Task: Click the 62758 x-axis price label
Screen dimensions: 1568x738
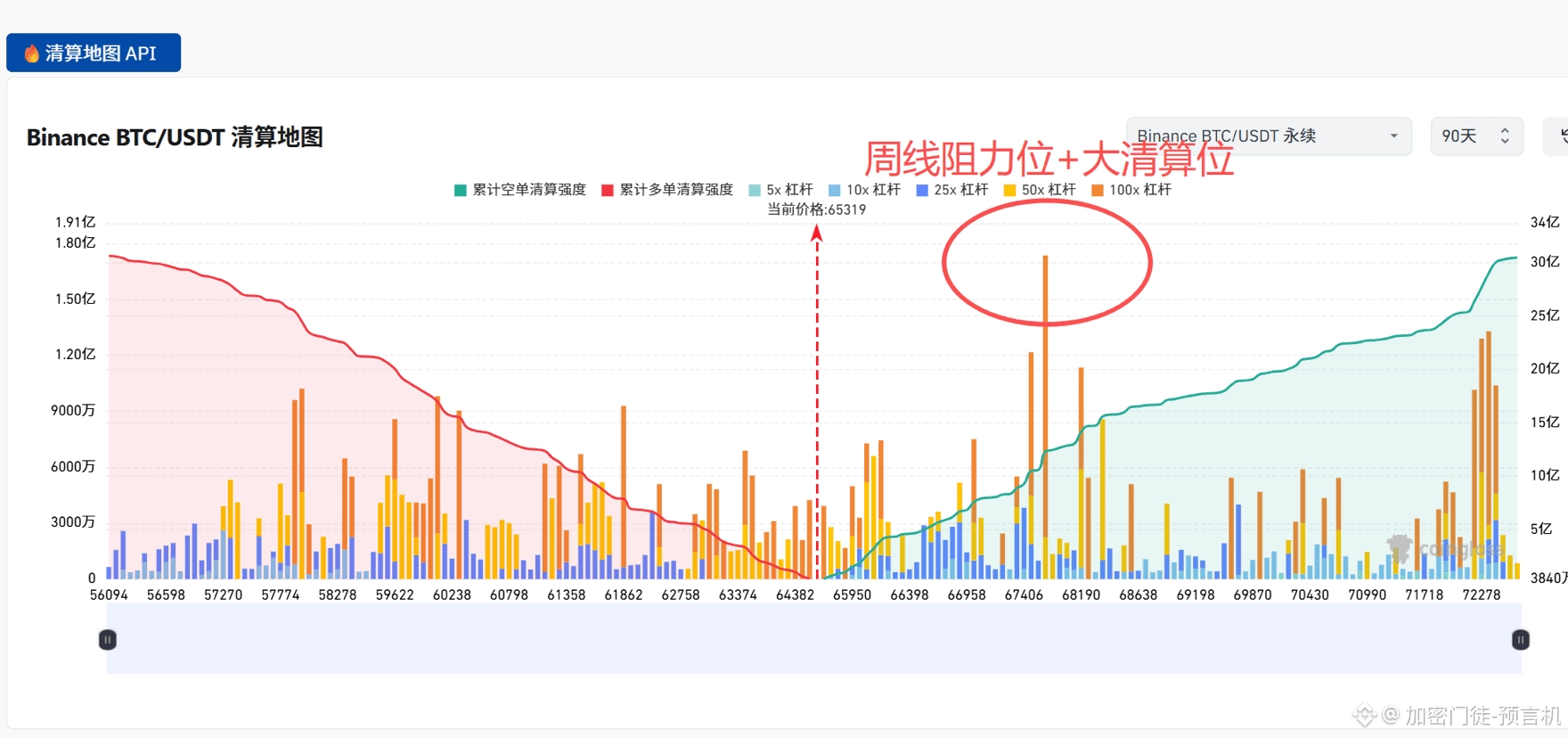Action: [x=681, y=594]
